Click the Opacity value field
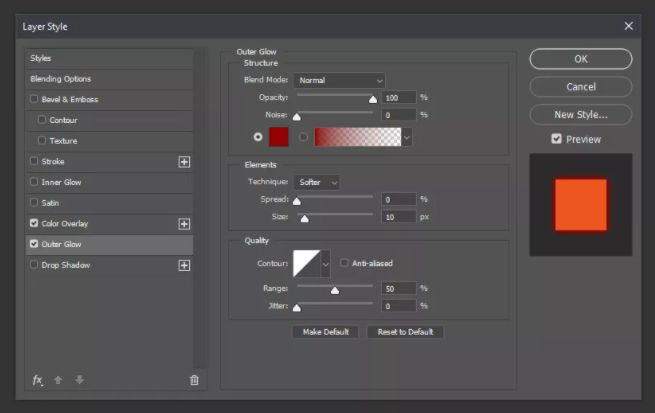Screen dimensions: 655x413 pos(399,97)
